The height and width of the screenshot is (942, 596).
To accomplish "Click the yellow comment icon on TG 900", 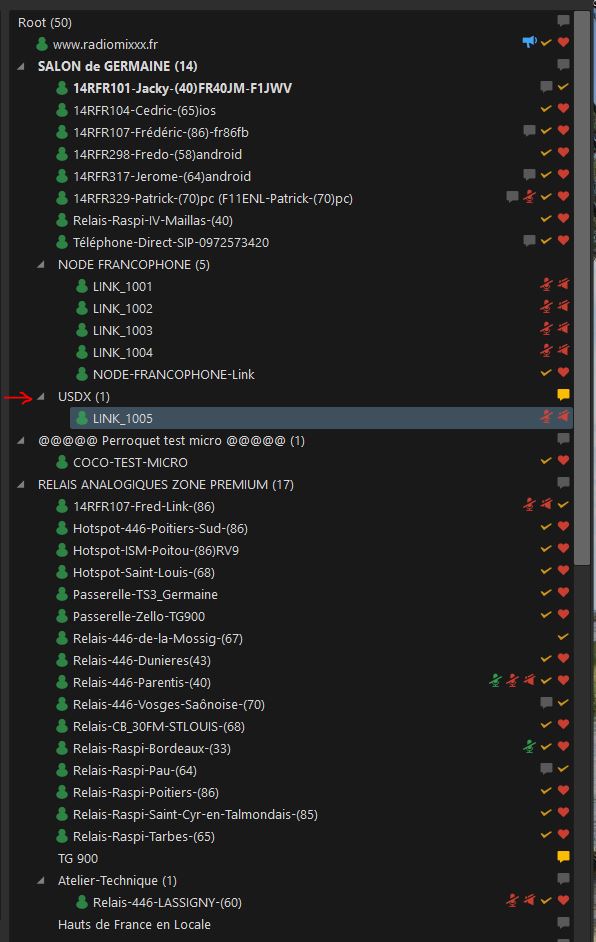I will 563,857.
